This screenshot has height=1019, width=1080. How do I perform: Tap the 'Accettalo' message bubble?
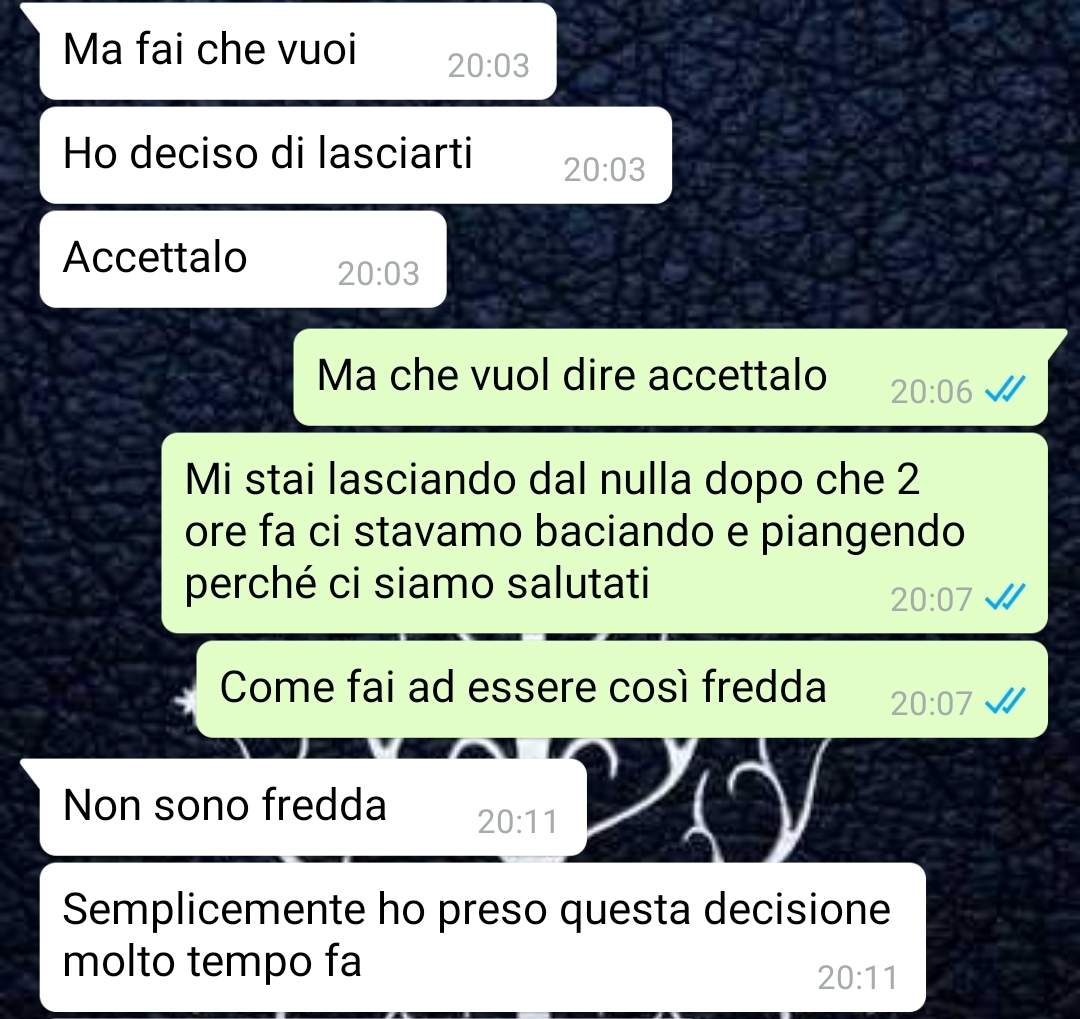click(x=242, y=259)
